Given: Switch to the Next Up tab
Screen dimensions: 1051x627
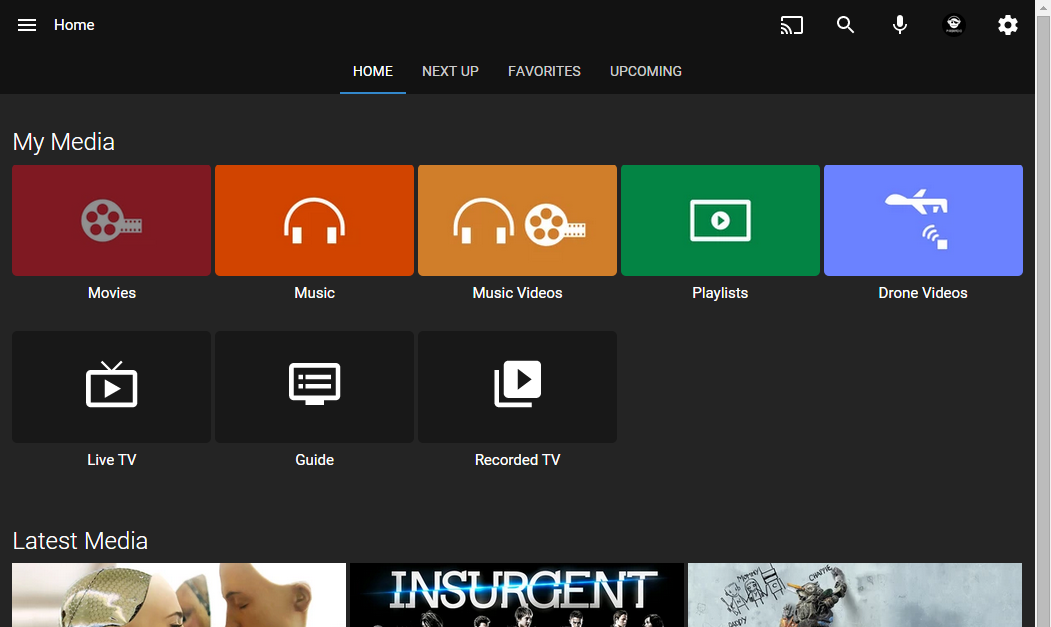Looking at the screenshot, I should [450, 71].
